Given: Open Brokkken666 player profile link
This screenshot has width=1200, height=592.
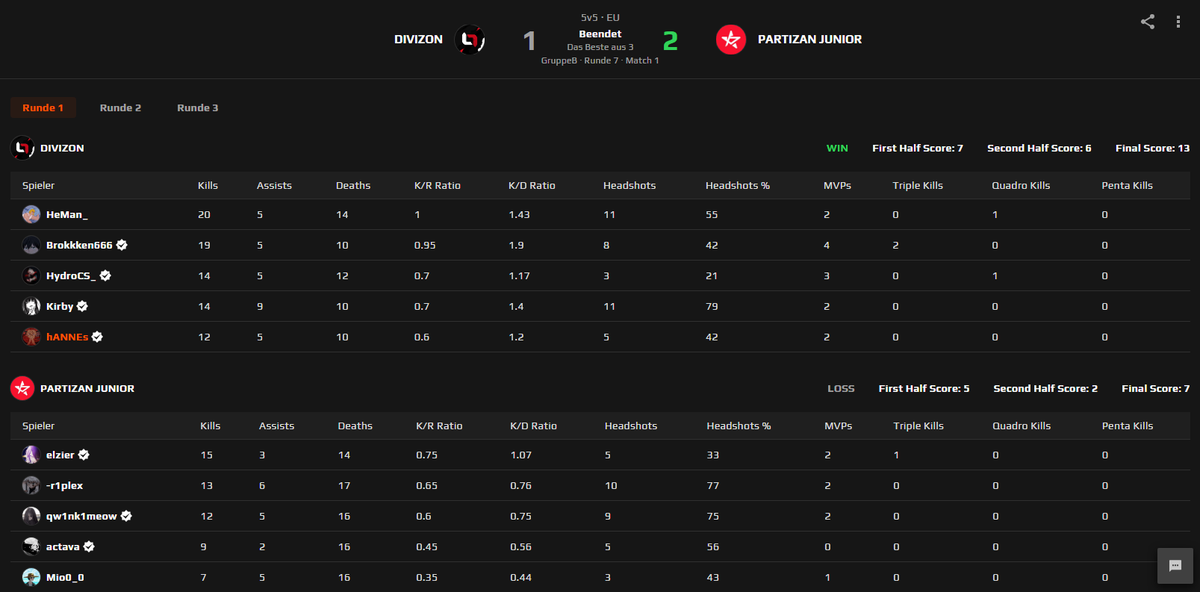Looking at the screenshot, I should 79,245.
